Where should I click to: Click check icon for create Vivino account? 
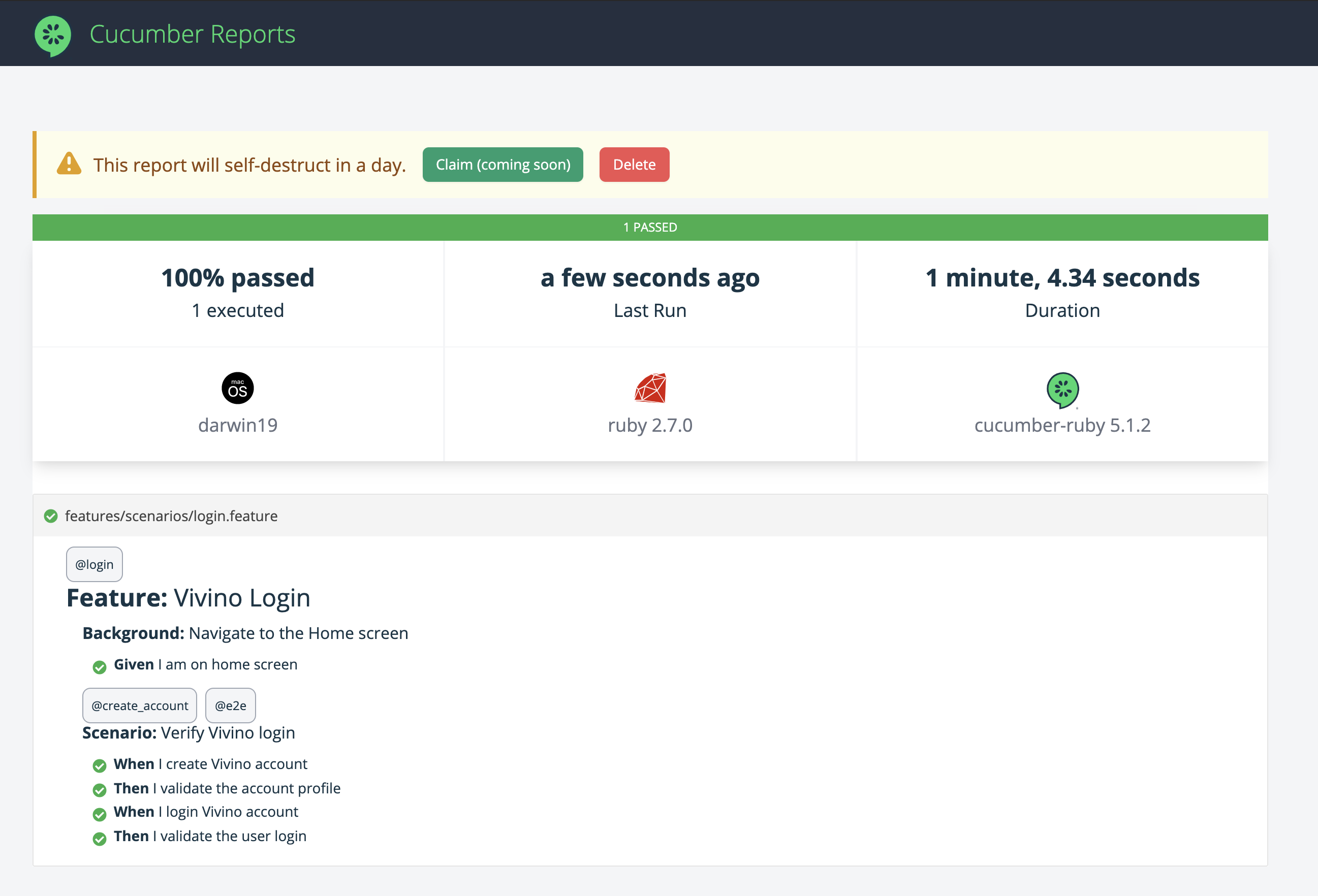tap(100, 766)
